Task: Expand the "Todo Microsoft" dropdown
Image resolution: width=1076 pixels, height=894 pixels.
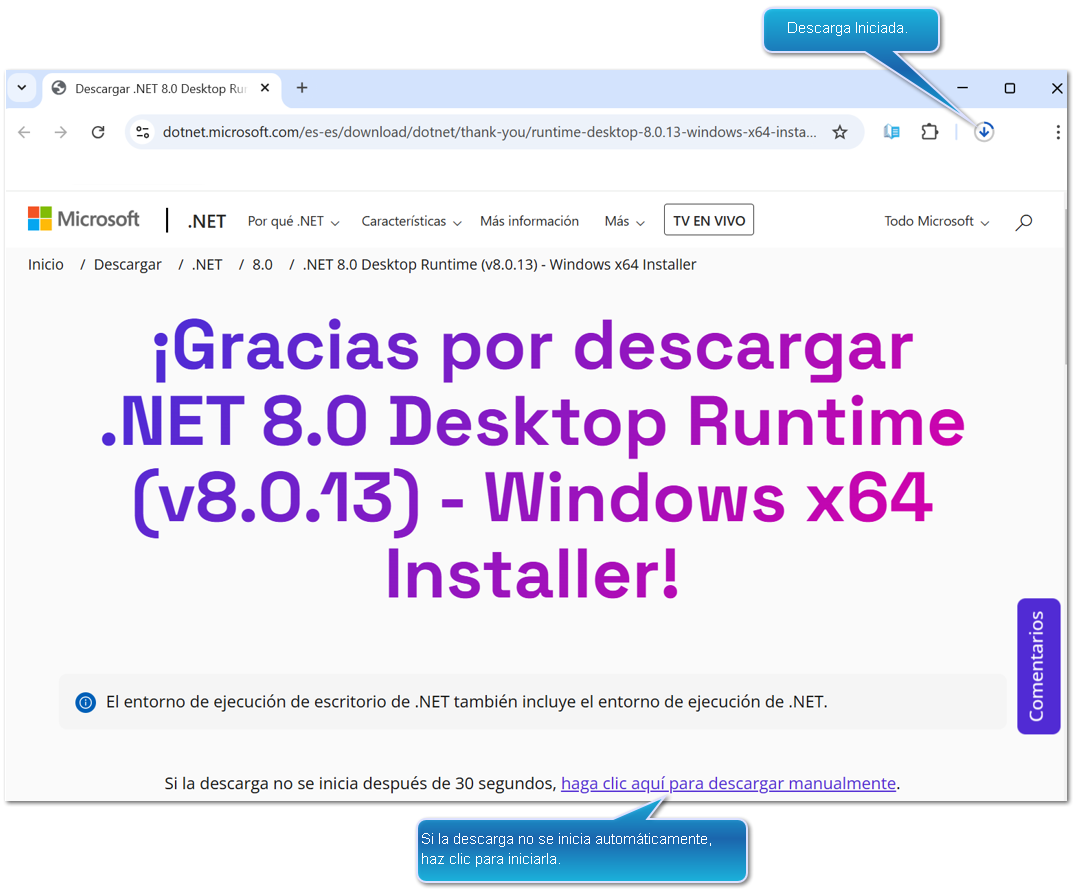Action: point(934,221)
